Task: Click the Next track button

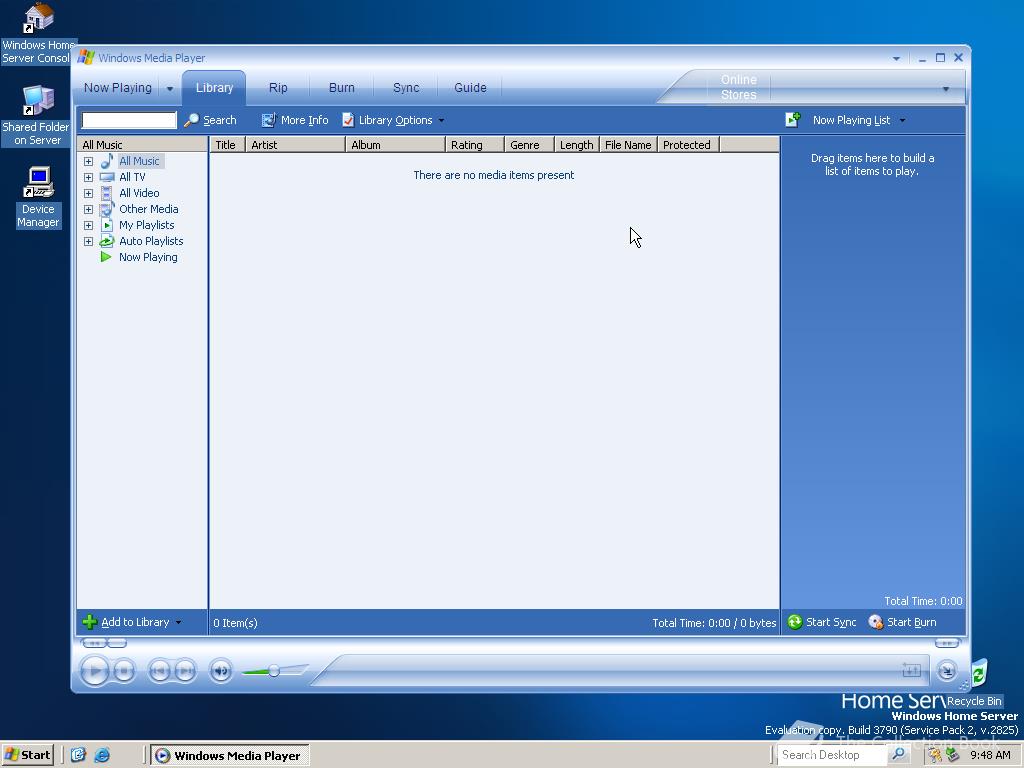Action: pos(185,671)
